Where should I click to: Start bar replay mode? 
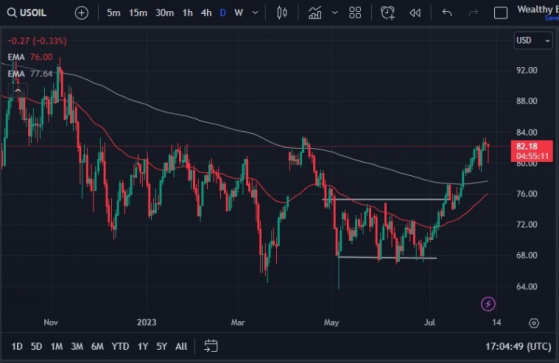pyautogui.click(x=415, y=13)
